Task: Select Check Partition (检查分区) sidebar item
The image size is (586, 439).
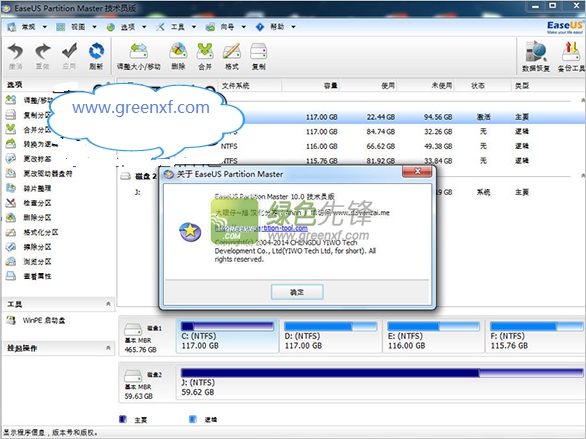Action: coord(28,203)
